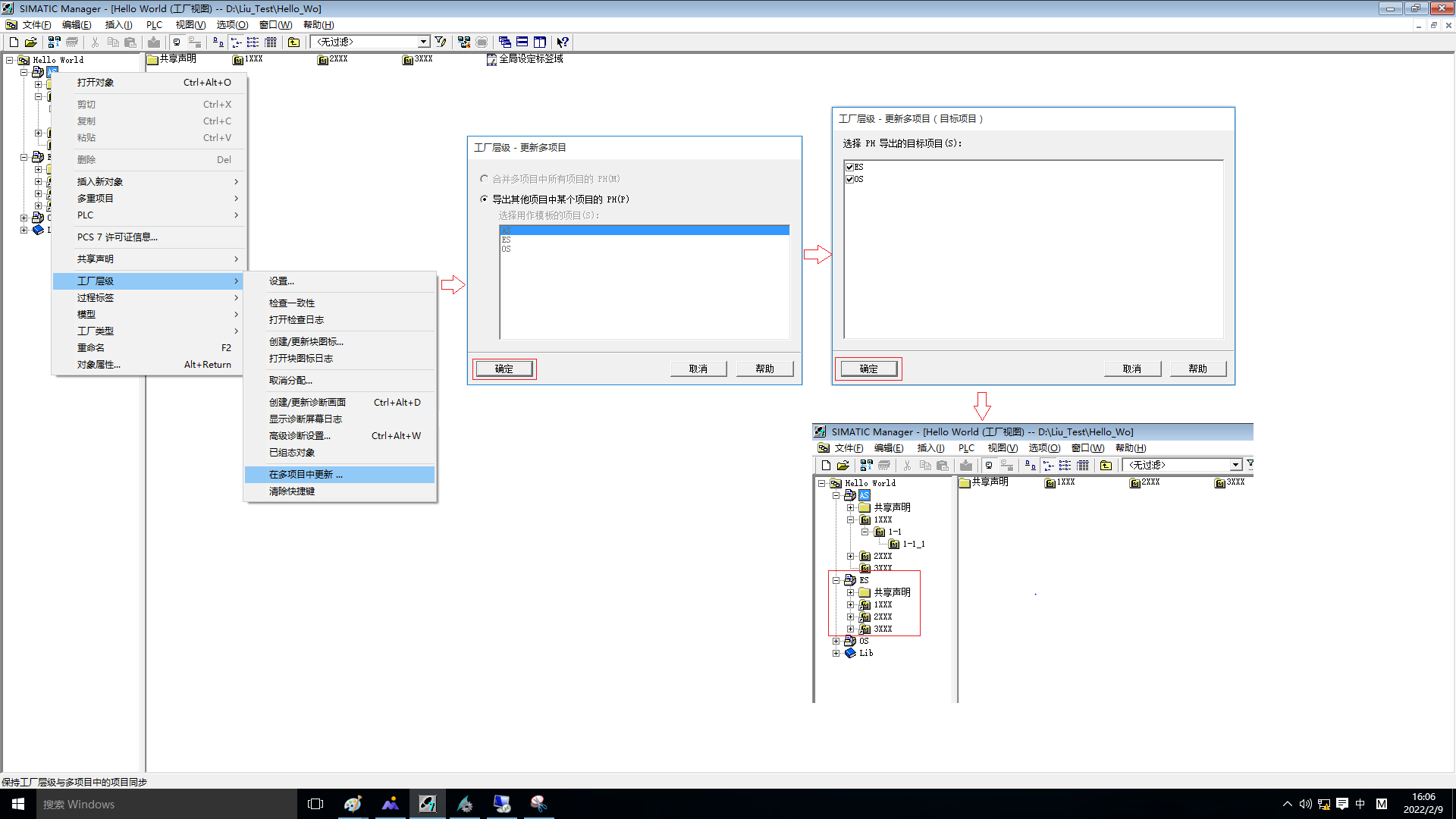Click 取消 in target project dialog
Viewport: 1456px width, 819px height.
(x=1131, y=369)
